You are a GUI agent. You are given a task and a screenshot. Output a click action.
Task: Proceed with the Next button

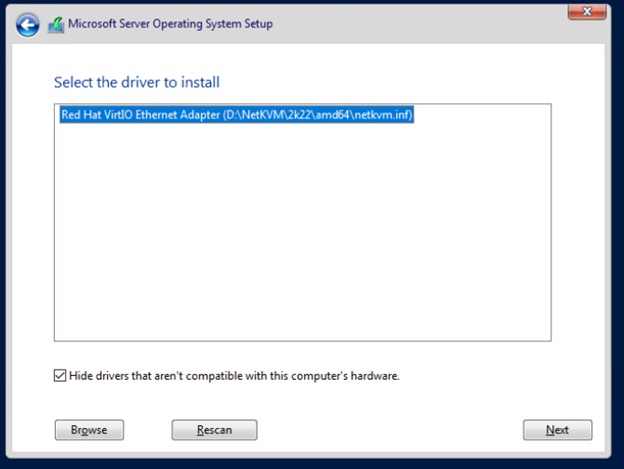[557, 430]
